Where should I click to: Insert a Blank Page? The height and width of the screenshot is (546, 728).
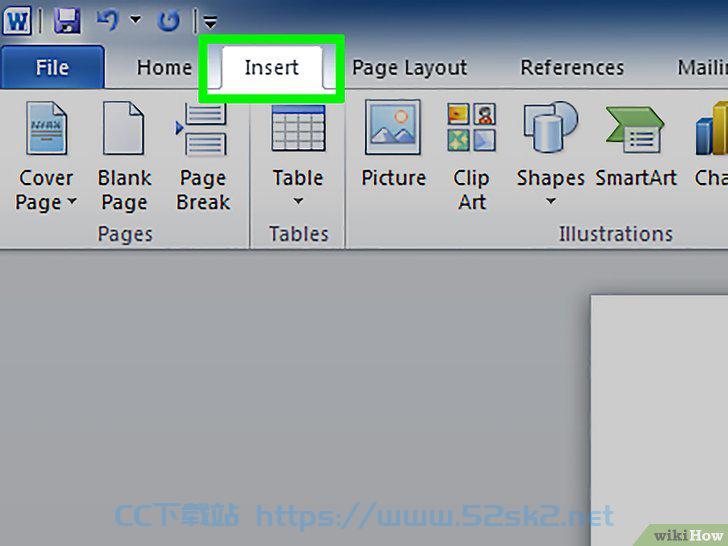coord(124,156)
